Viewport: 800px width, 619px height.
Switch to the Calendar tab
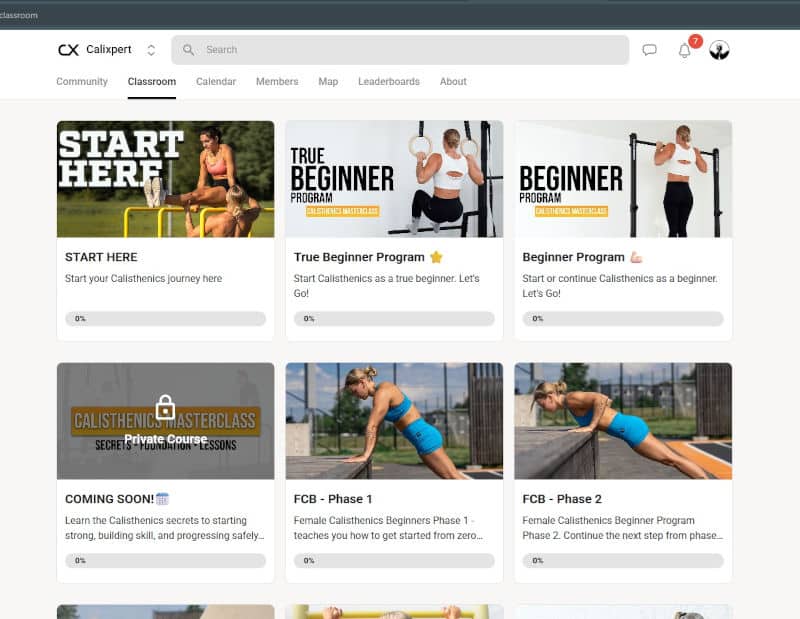tap(216, 81)
